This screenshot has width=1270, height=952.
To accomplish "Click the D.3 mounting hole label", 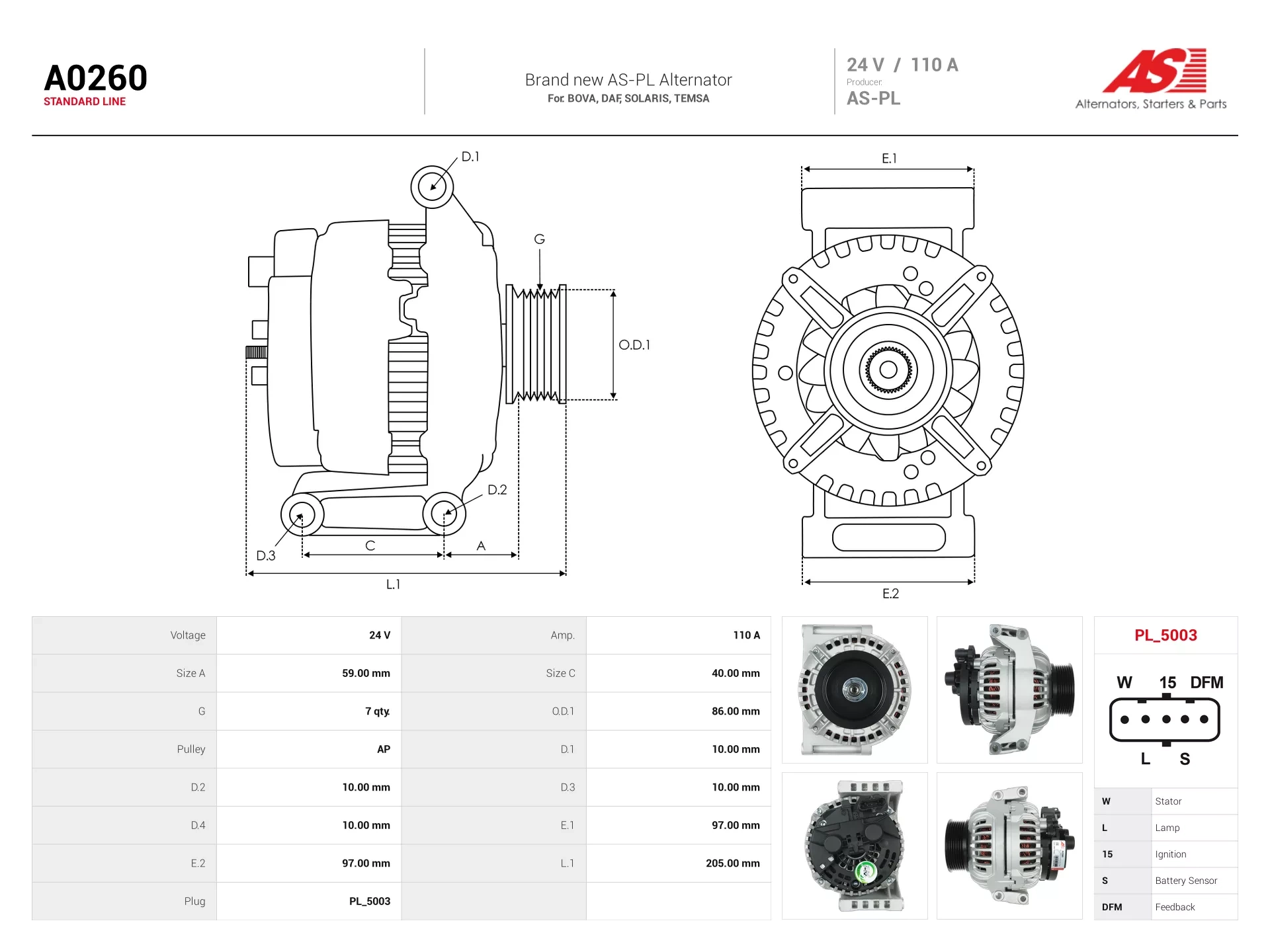I will click(x=266, y=556).
